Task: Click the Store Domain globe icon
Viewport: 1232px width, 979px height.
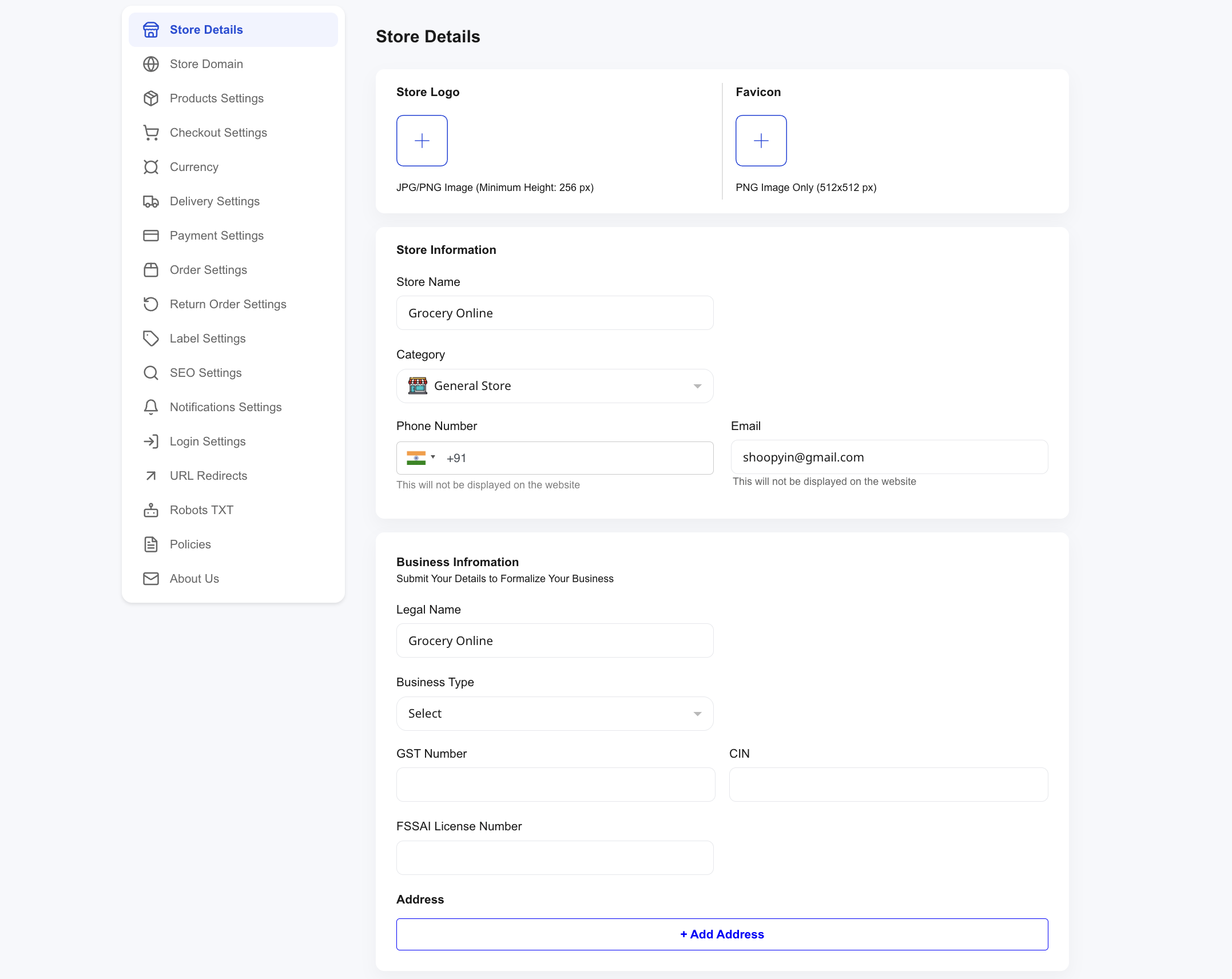Action: (x=151, y=64)
